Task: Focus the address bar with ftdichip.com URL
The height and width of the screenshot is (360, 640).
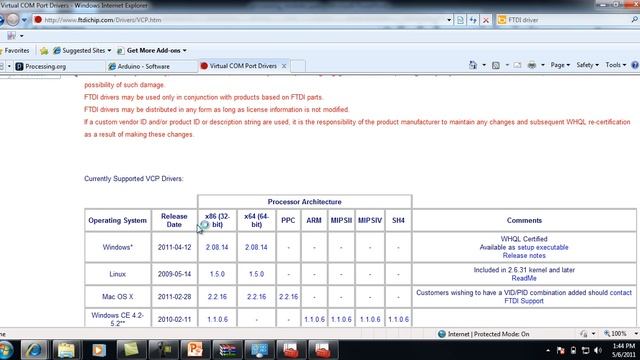Action: click(x=240, y=20)
